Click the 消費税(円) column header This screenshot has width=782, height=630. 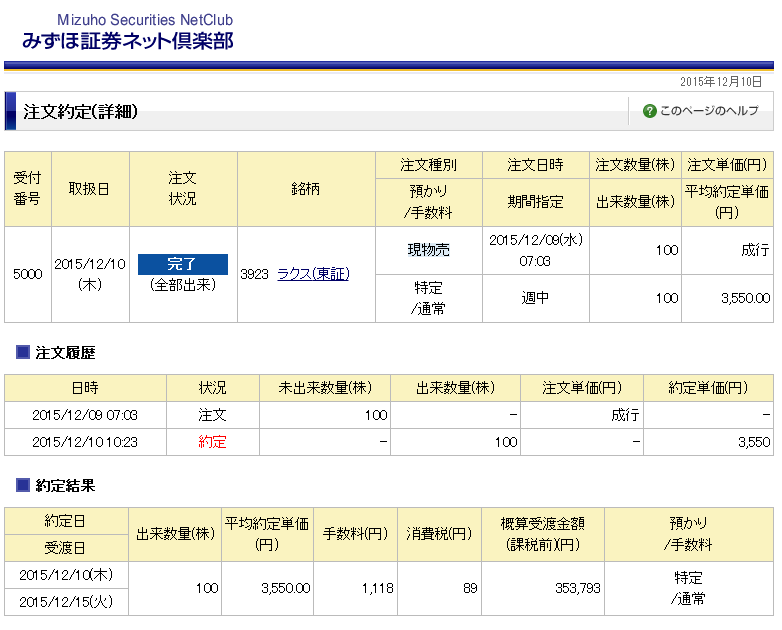(x=439, y=534)
